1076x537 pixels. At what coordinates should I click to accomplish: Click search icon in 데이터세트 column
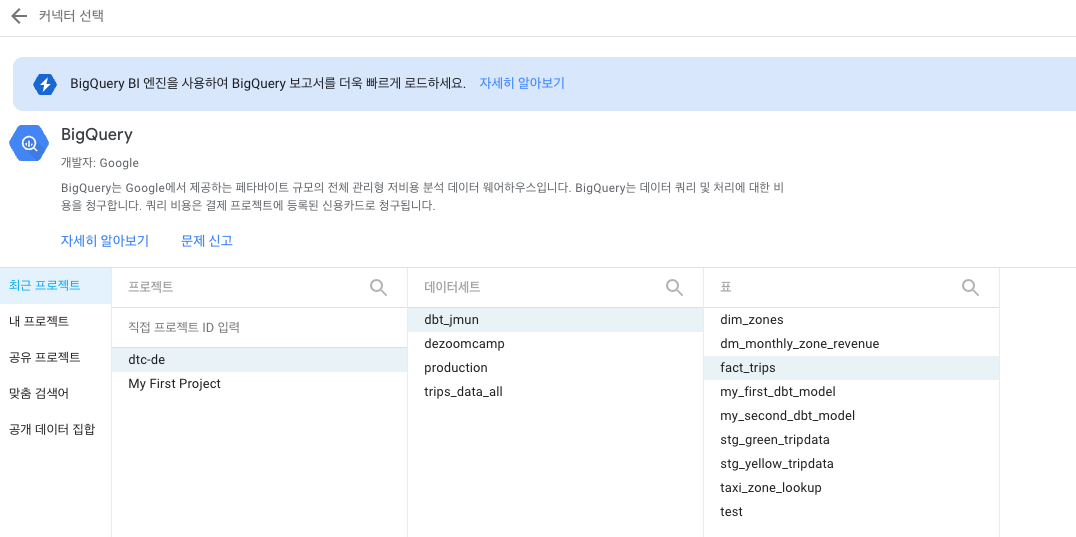pos(675,287)
